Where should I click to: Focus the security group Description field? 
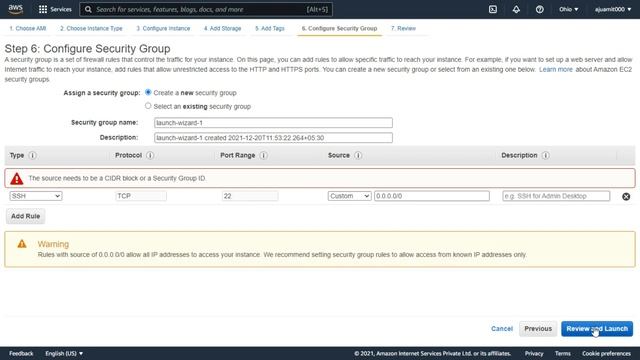point(273,138)
